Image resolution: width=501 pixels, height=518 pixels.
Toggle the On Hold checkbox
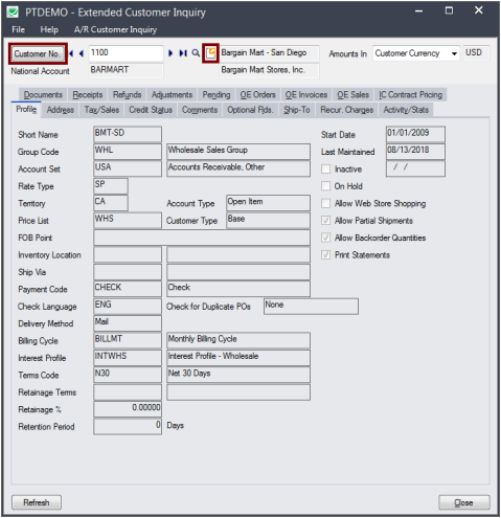click(x=326, y=186)
